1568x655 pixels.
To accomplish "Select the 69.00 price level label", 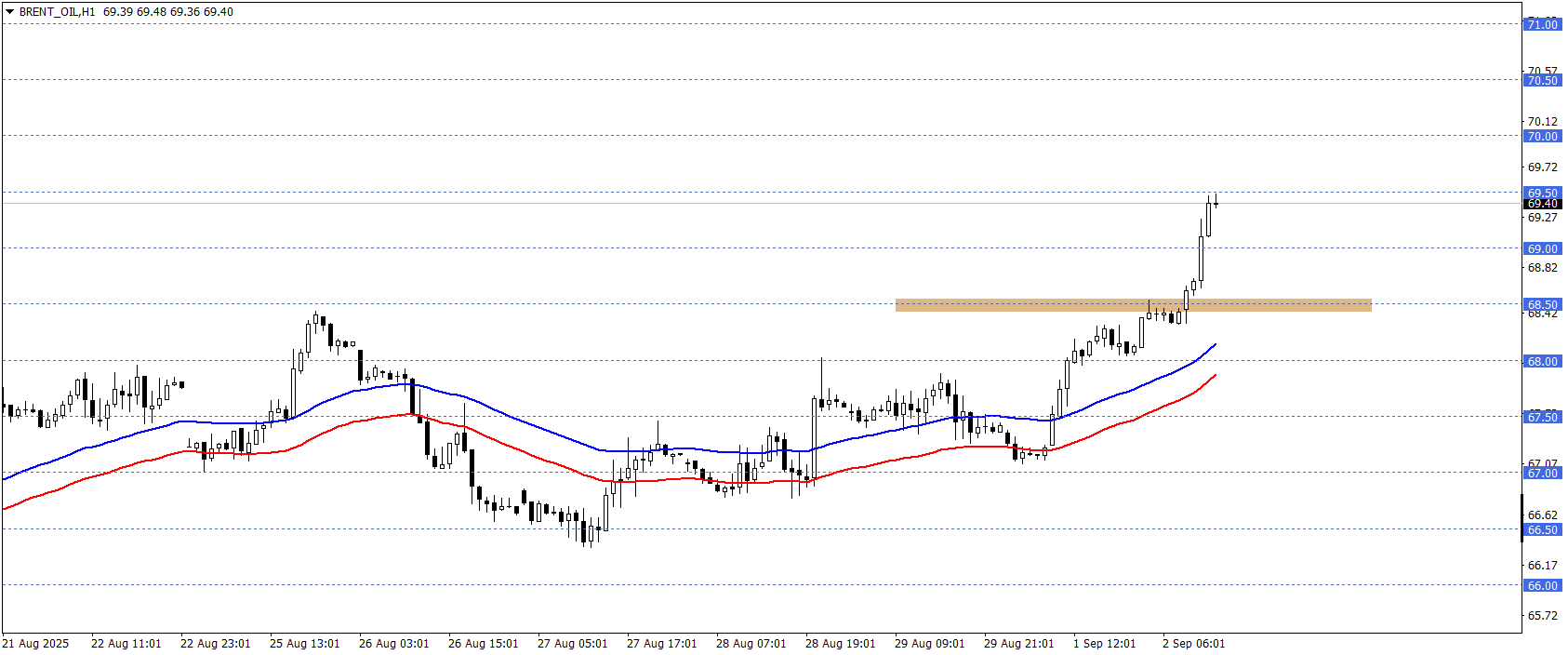I will [x=1542, y=249].
